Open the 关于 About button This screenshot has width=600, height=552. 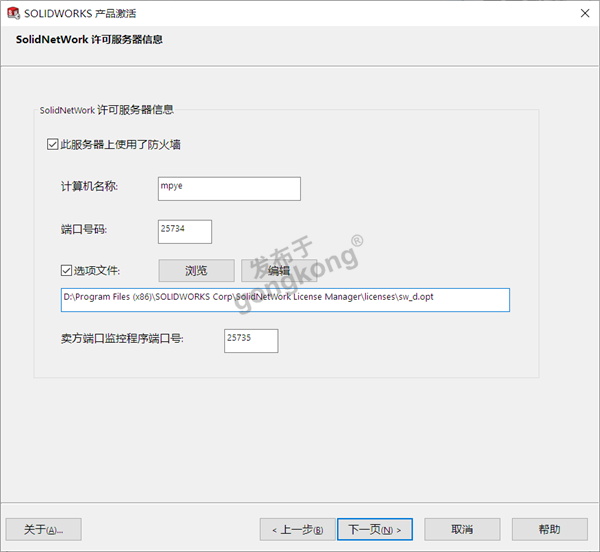pos(44,529)
